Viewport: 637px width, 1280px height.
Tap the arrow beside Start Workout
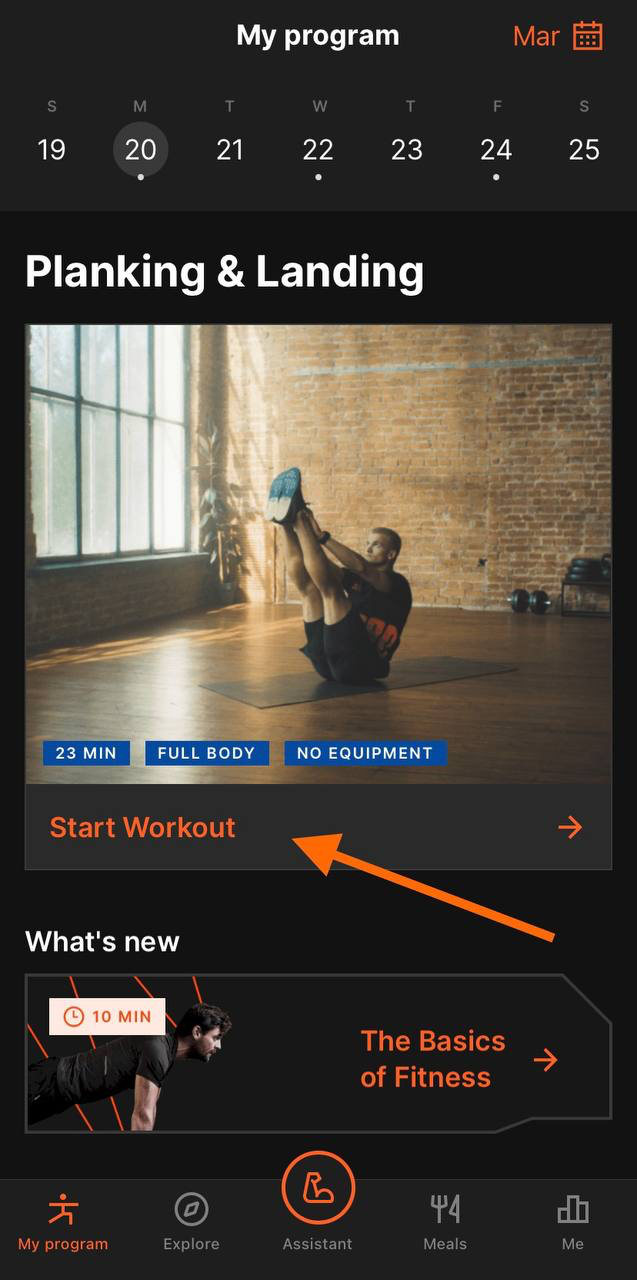coord(570,827)
